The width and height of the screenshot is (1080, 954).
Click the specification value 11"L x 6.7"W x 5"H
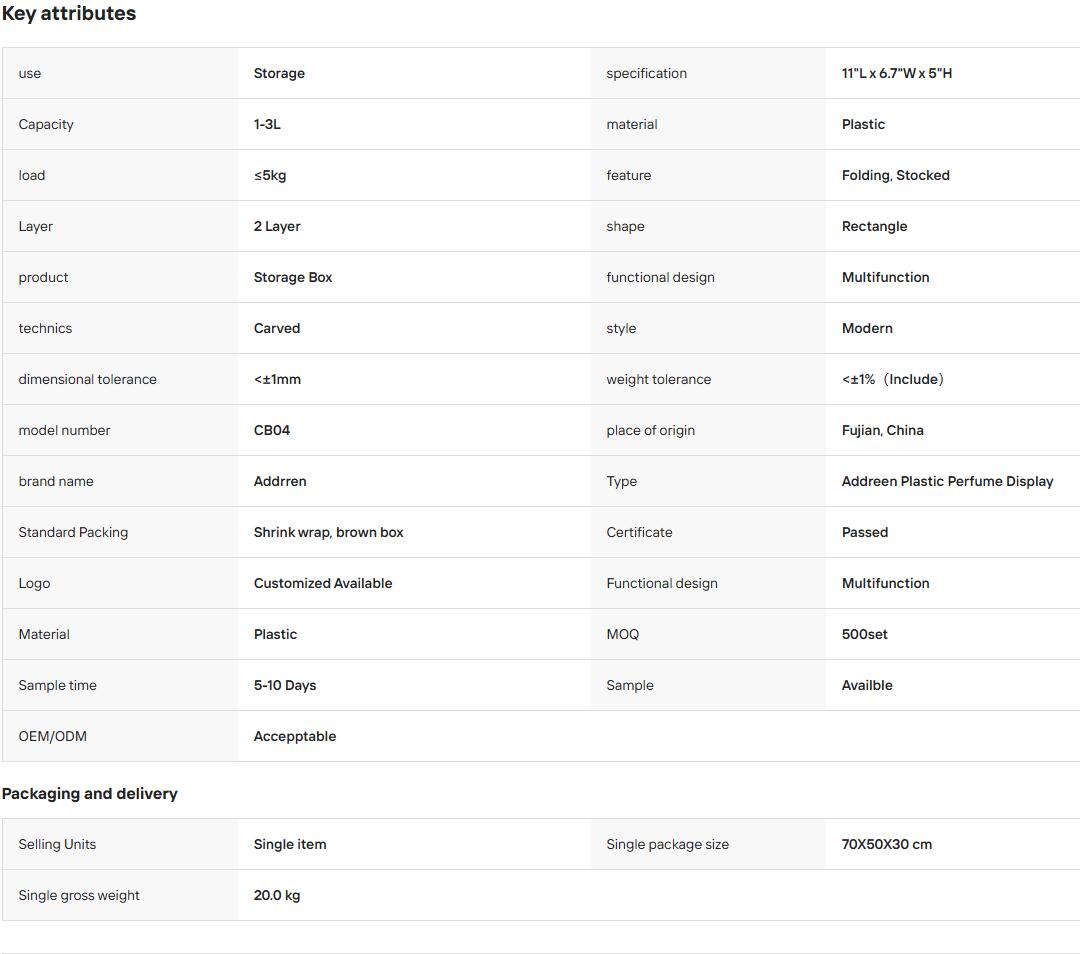point(897,73)
